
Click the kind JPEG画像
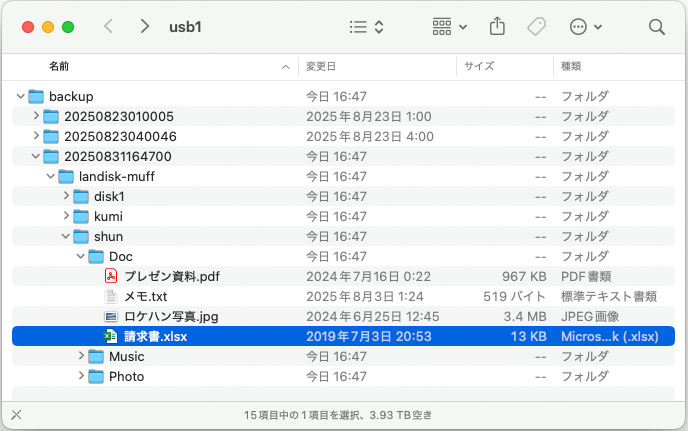(590, 316)
